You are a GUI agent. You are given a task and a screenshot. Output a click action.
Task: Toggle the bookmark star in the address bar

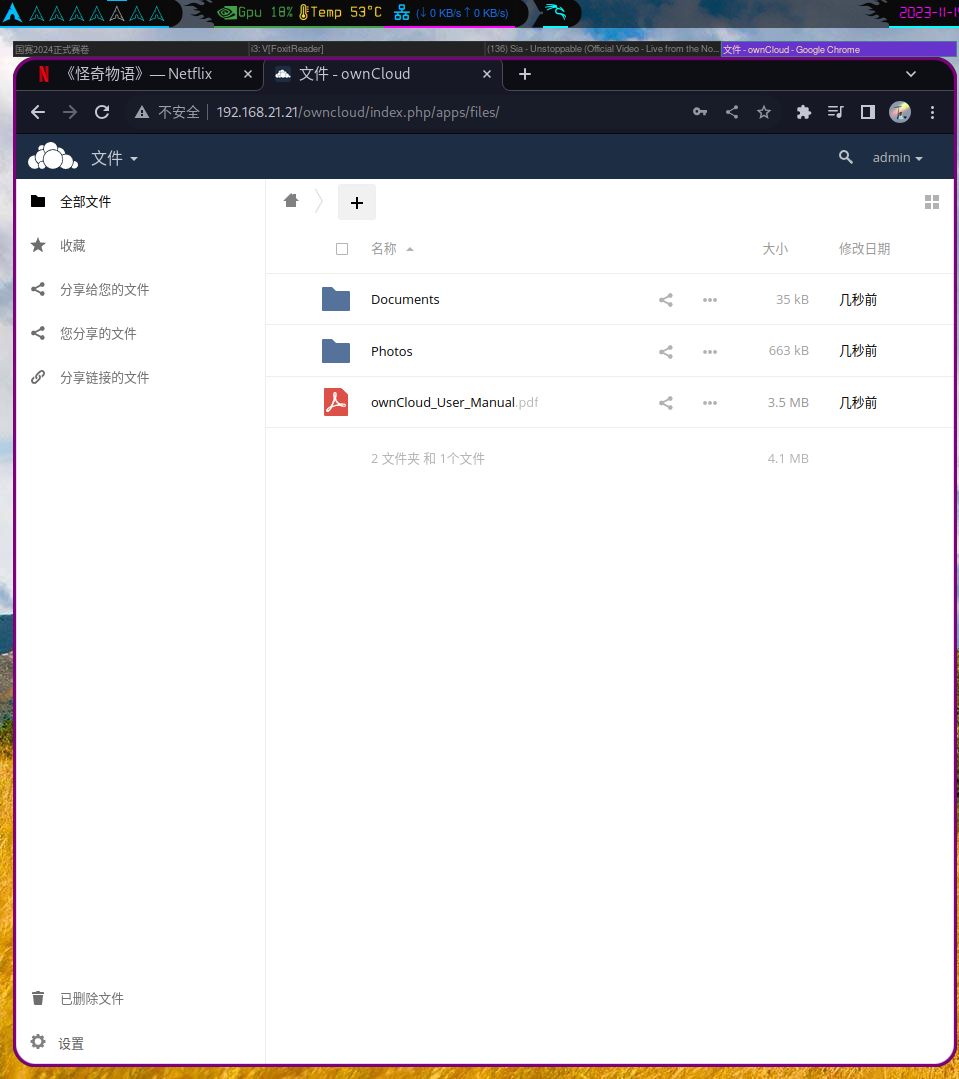764,112
